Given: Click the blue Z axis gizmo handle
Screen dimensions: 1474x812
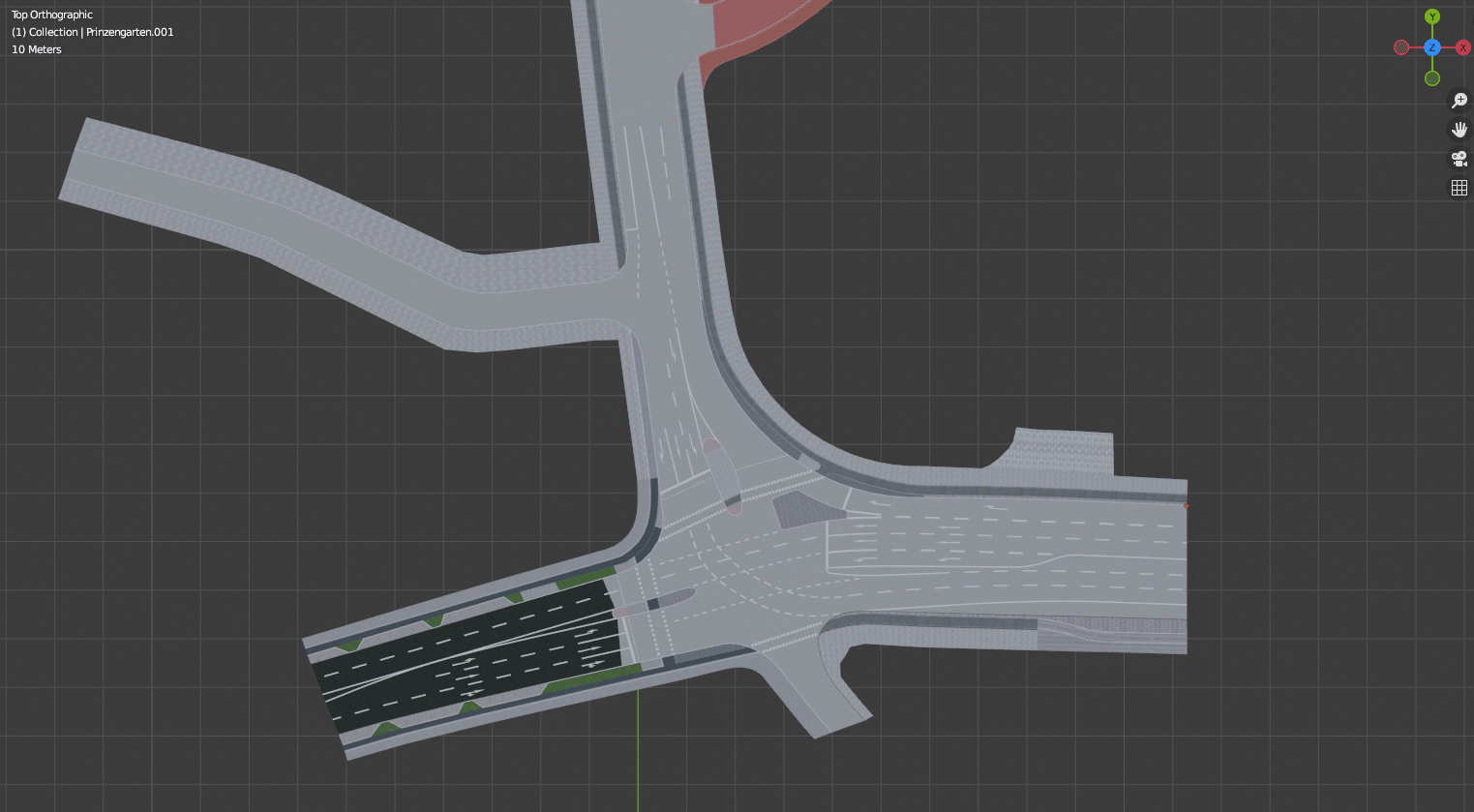Looking at the screenshot, I should click(x=1432, y=47).
